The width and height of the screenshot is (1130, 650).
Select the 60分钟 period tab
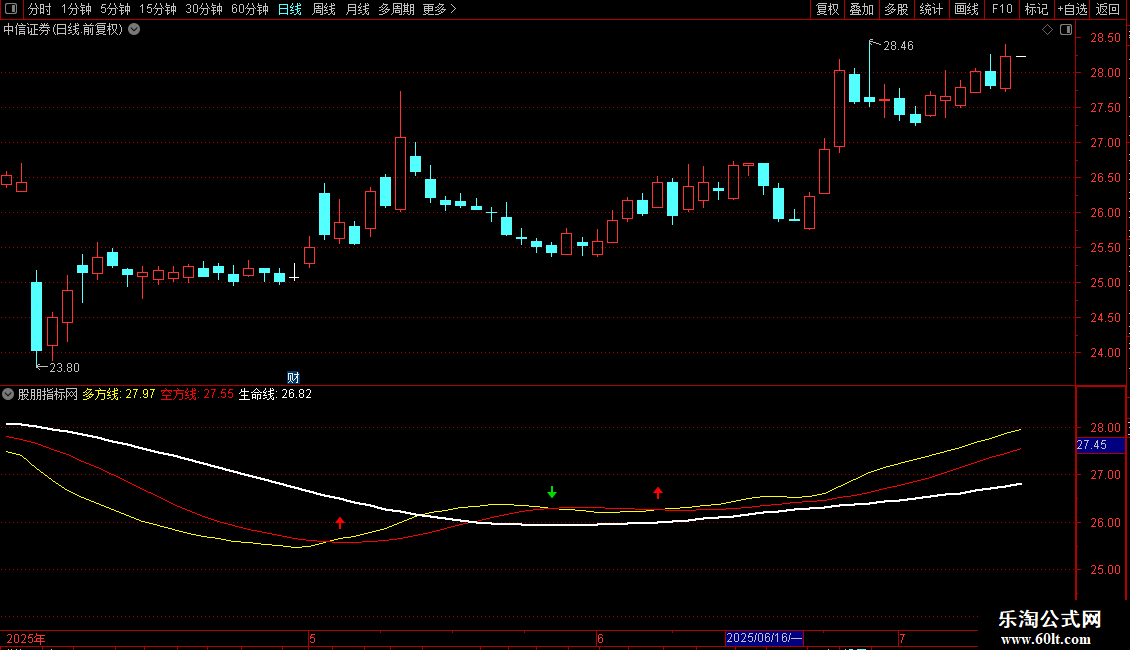point(249,9)
